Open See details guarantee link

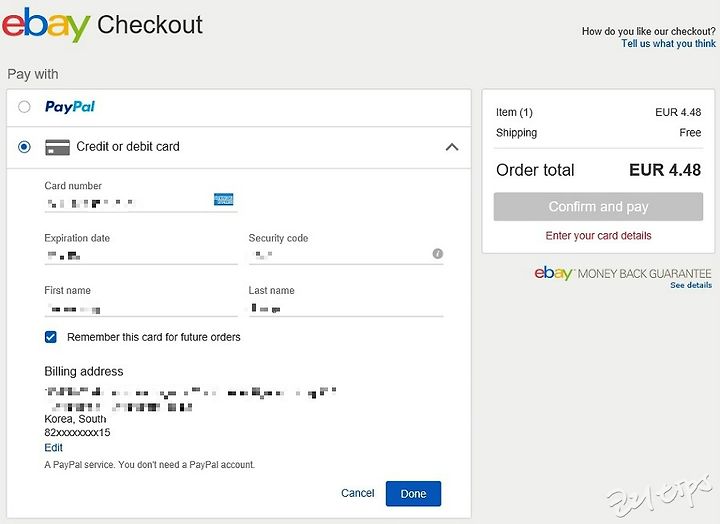691,285
